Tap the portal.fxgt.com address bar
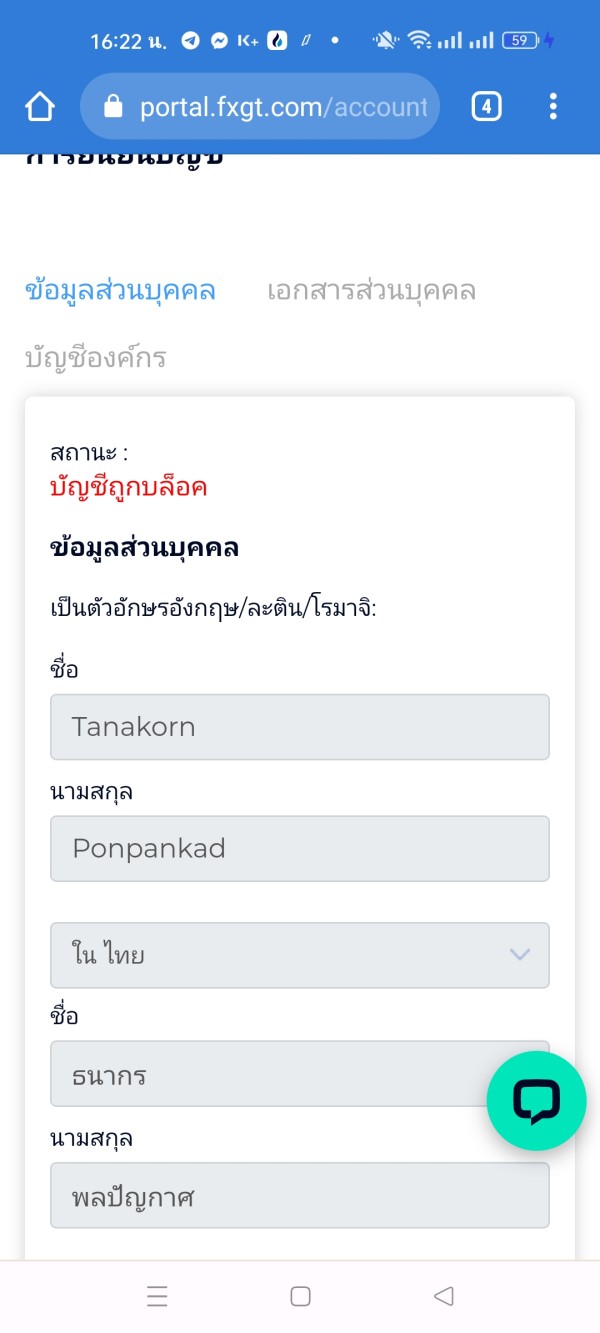The height and width of the screenshot is (1333, 600). coord(282,107)
